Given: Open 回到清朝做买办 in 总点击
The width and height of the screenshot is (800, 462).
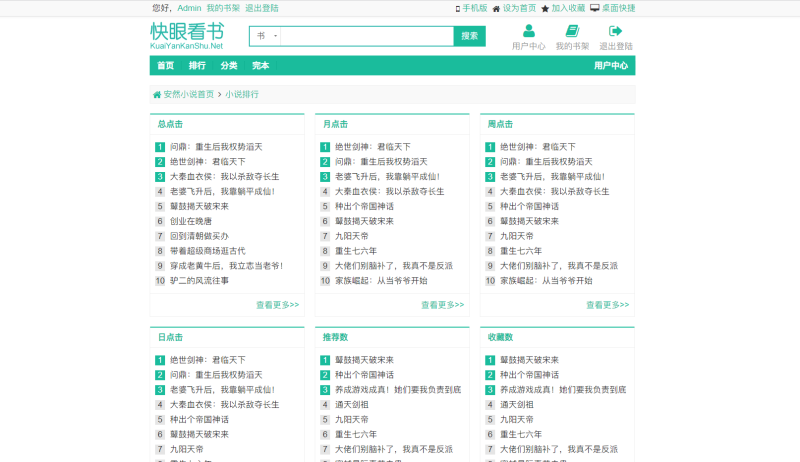Looking at the screenshot, I should [x=199, y=236].
